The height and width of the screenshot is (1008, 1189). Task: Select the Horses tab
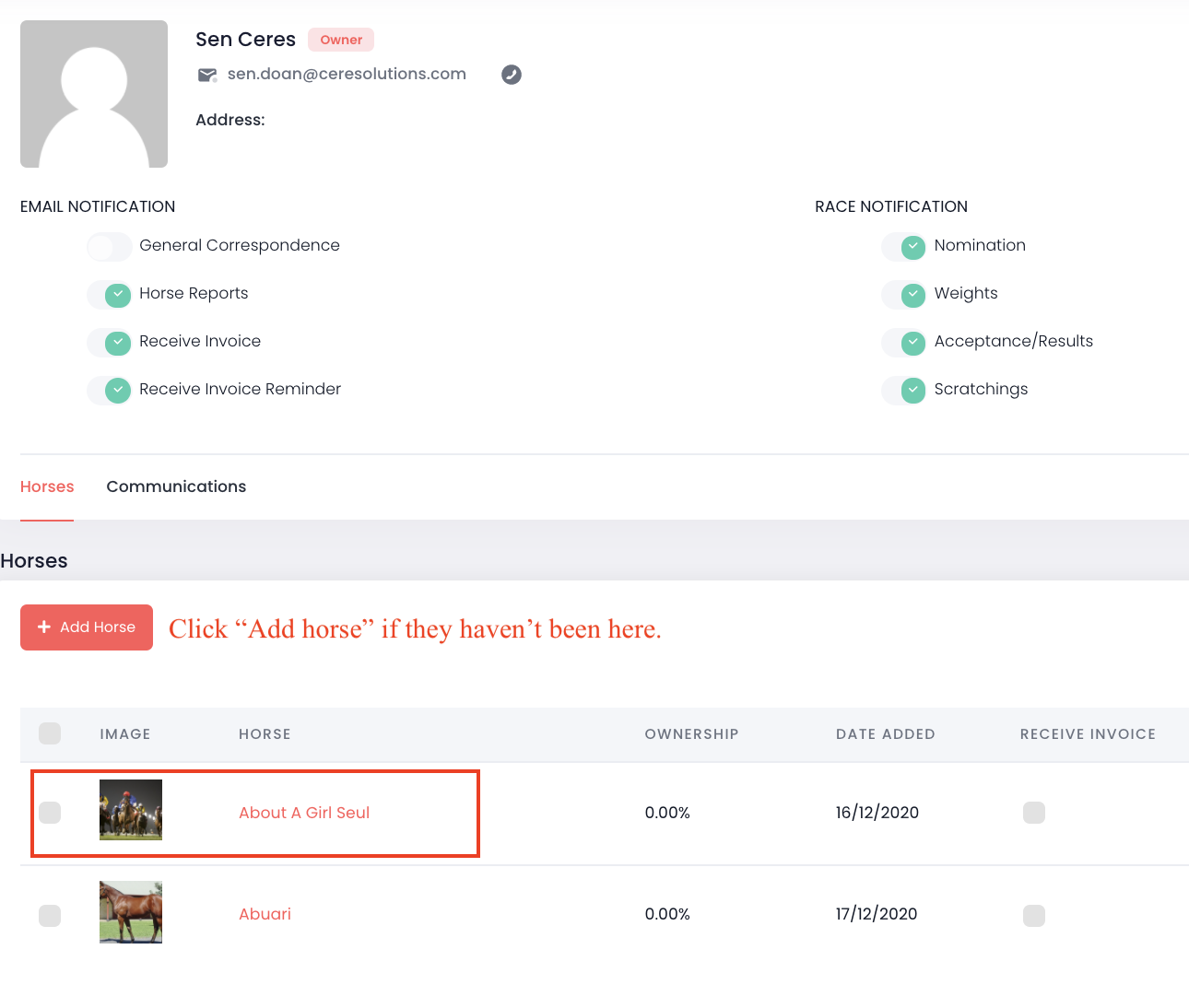[47, 486]
